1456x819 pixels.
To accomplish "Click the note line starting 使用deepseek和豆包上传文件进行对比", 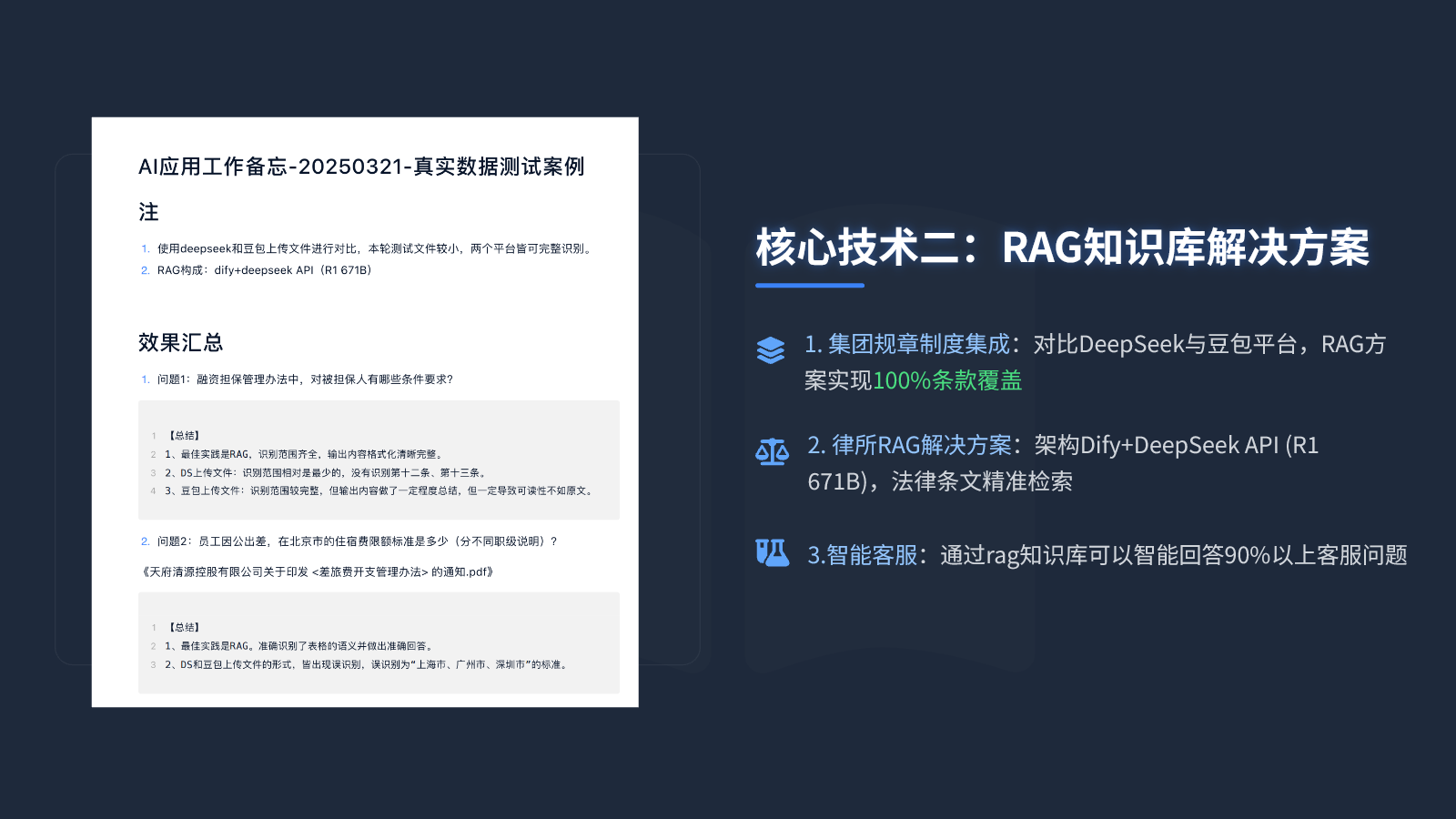I will pyautogui.click(x=376, y=248).
